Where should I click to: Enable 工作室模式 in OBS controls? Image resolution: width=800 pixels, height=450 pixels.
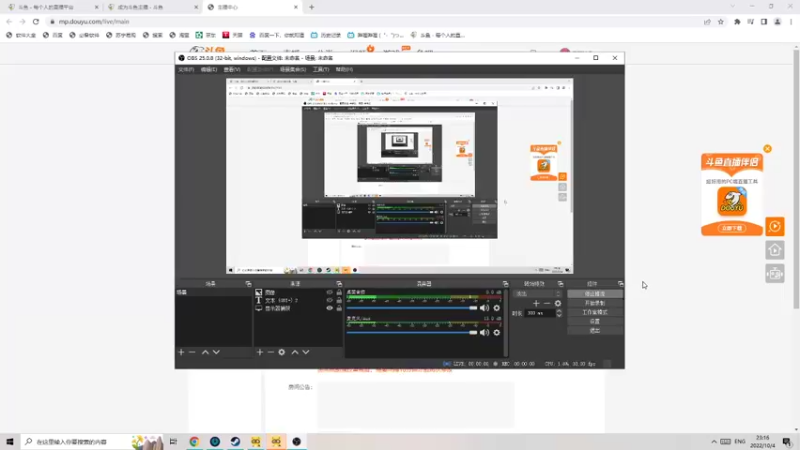(x=595, y=312)
